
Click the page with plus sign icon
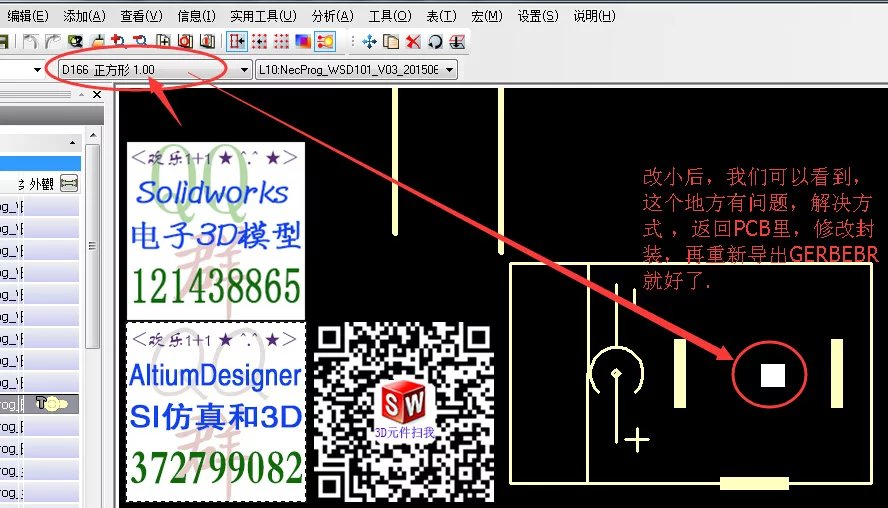(163, 41)
